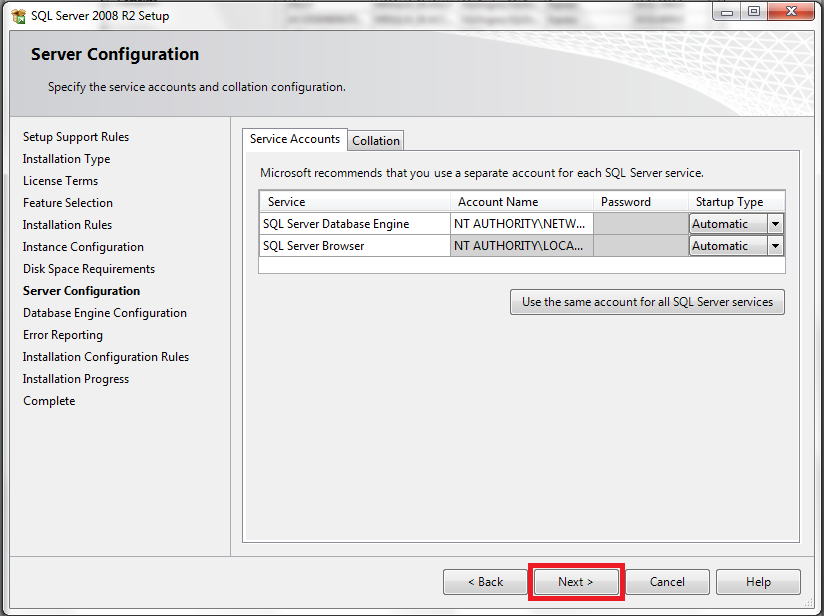Switch to the Service Accounts tab

[295, 139]
